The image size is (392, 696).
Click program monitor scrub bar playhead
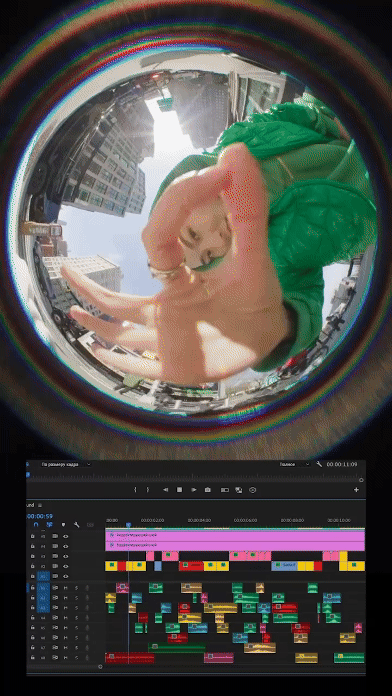pos(28,475)
